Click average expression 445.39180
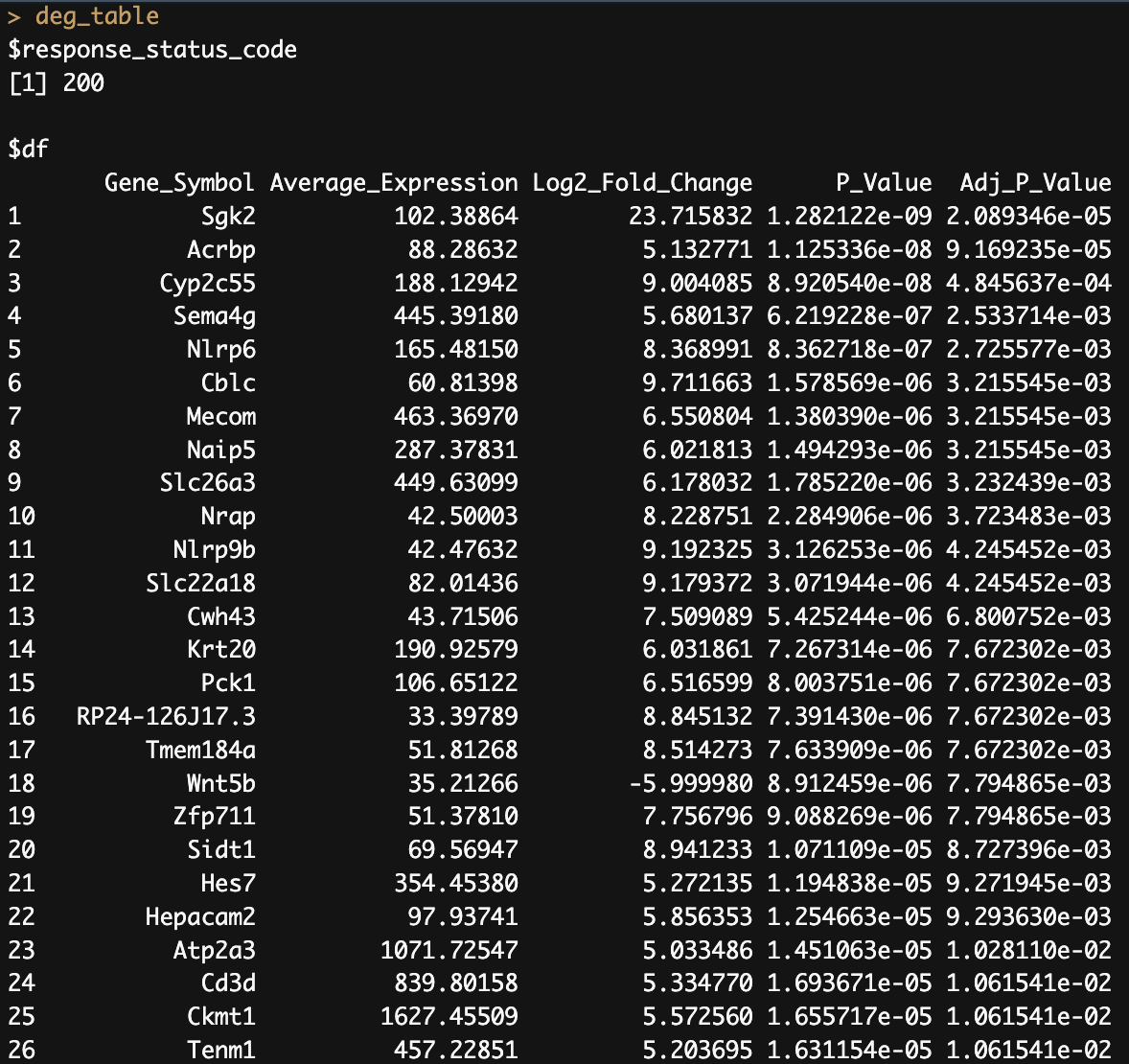This screenshot has width=1129, height=1064. point(456,315)
